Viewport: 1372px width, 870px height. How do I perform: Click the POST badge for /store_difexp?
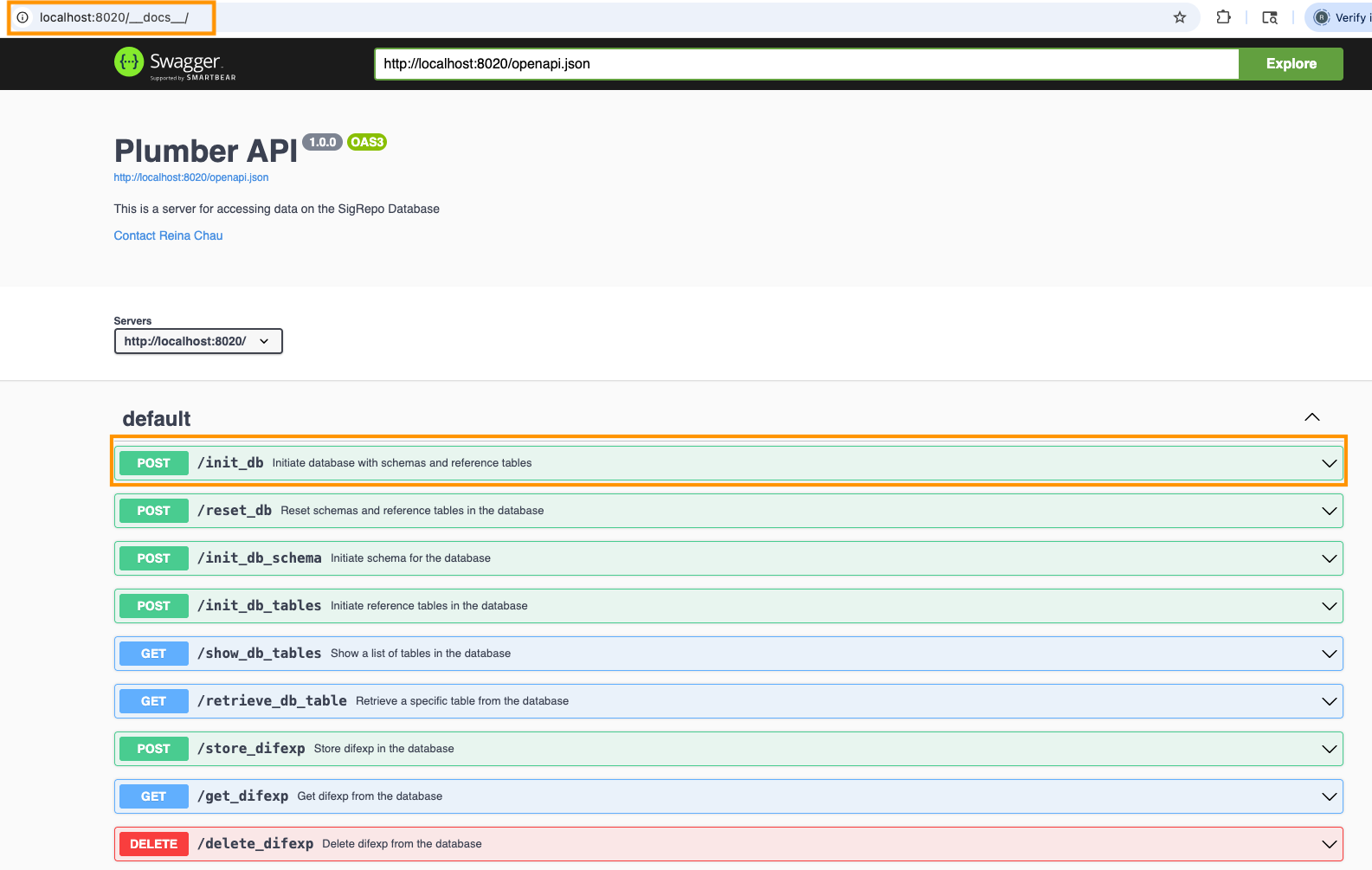(x=153, y=749)
